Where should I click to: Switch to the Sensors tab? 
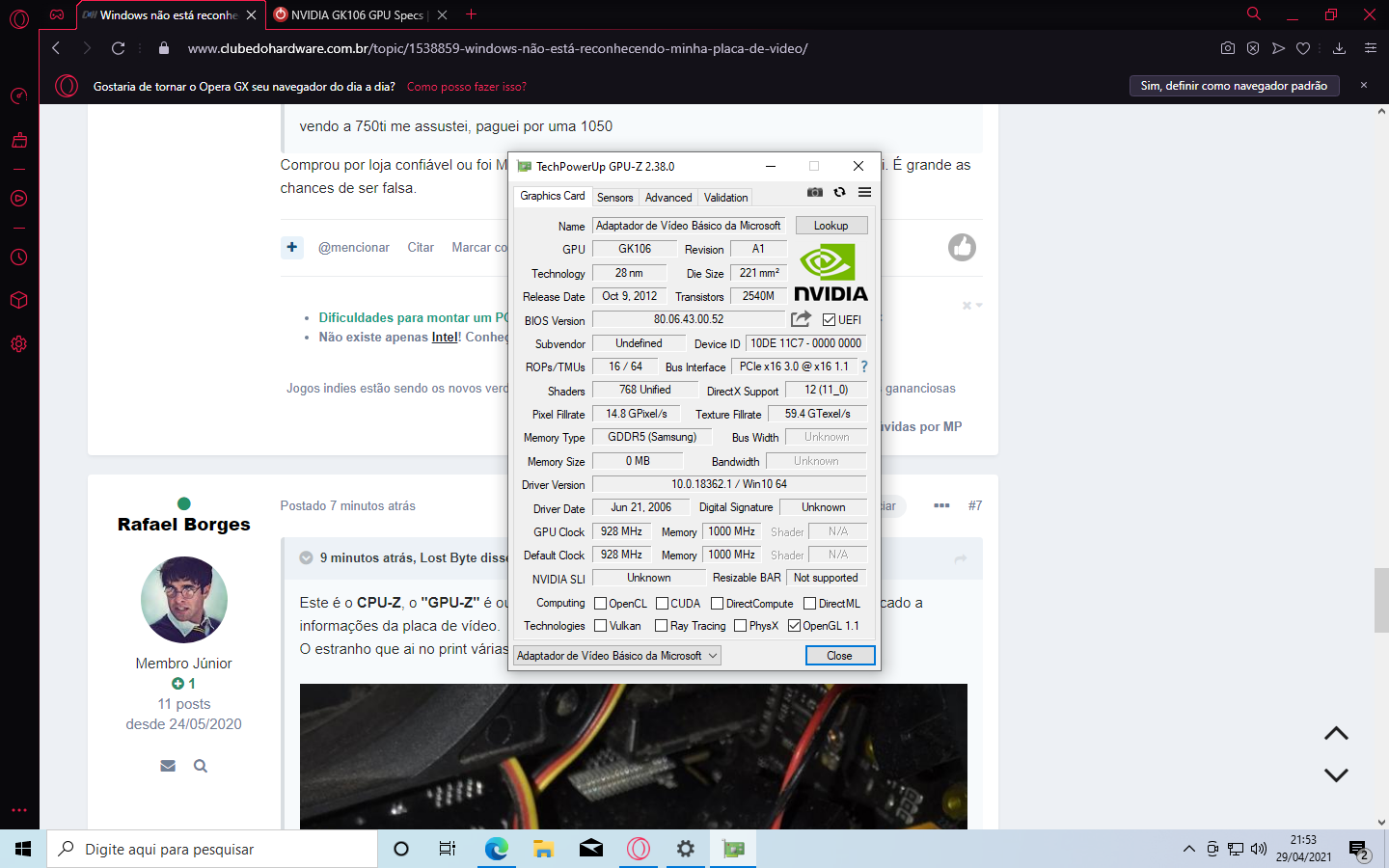coord(614,197)
